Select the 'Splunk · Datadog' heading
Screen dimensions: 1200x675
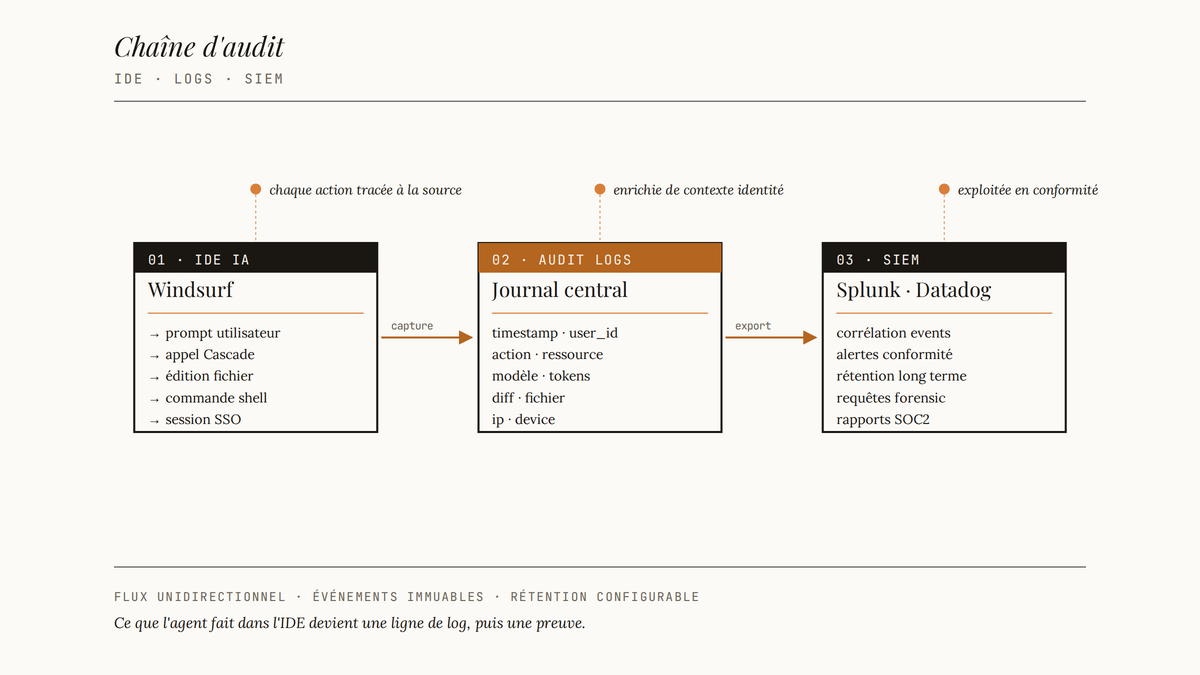914,291
